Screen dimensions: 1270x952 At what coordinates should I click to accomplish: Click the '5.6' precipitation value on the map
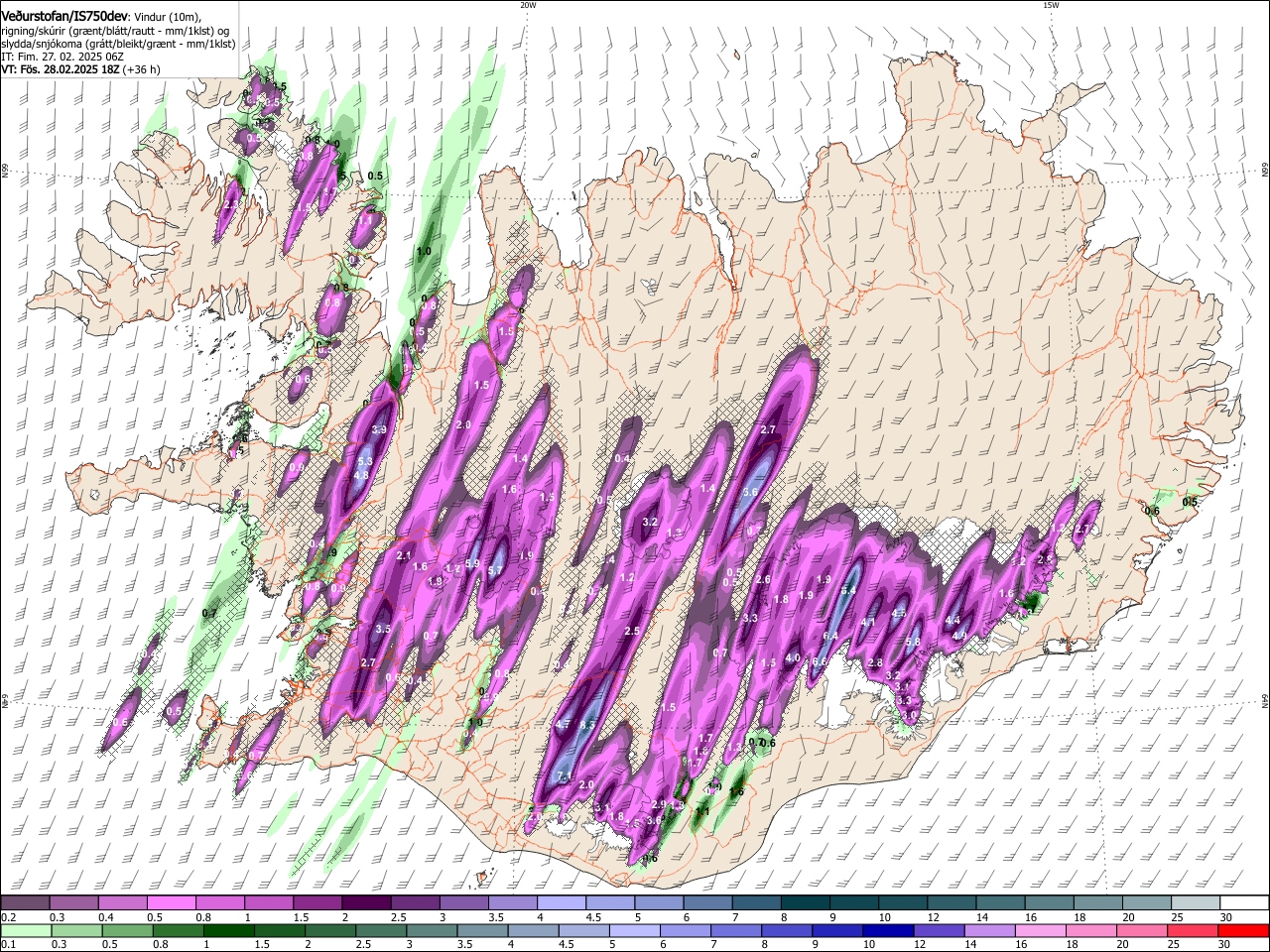(x=750, y=492)
